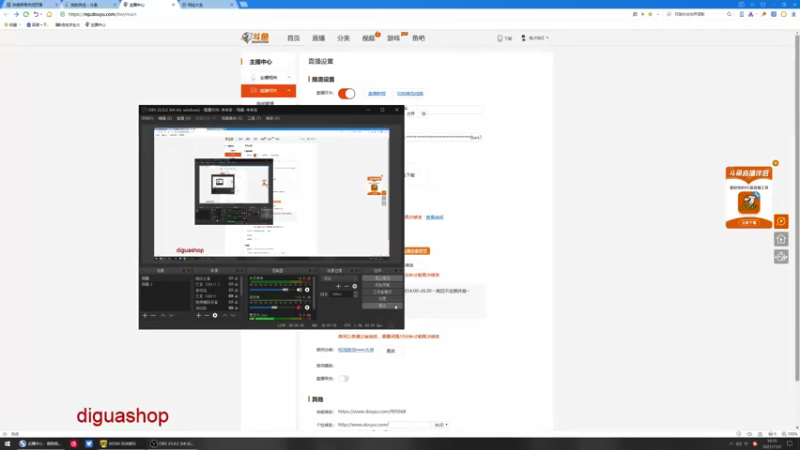Open OBS 查看 menu
Image resolution: width=800 pixels, height=450 pixels.
184,118
